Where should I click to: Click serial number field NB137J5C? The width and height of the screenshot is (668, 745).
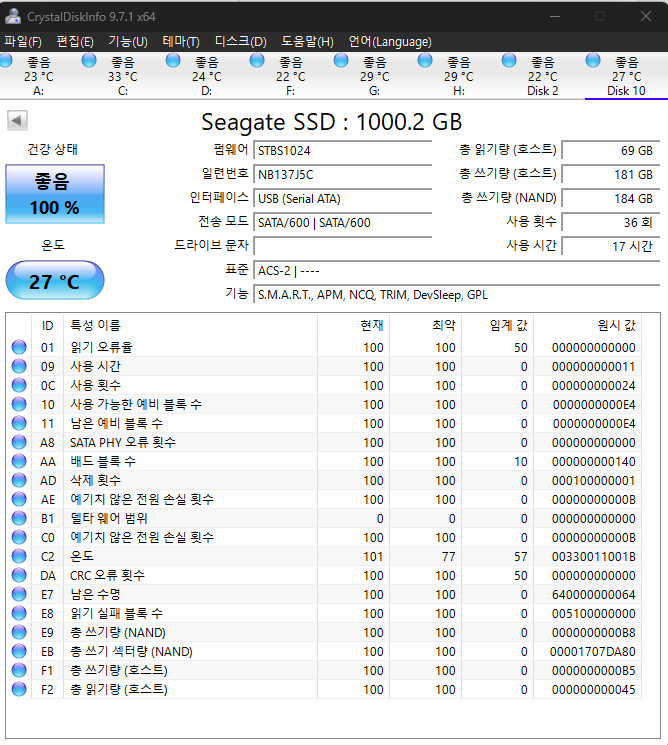343,174
